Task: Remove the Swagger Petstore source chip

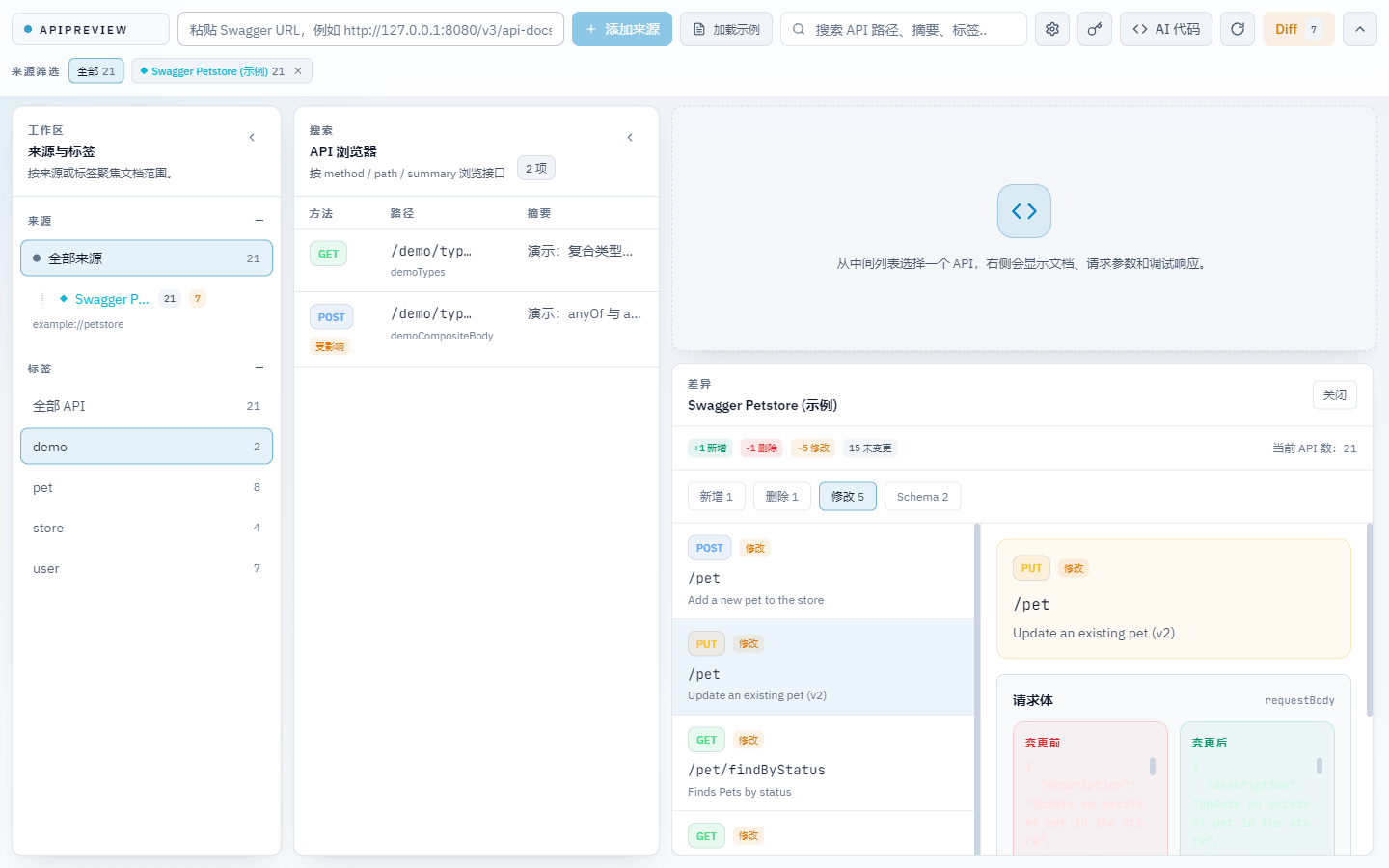Action: point(298,71)
